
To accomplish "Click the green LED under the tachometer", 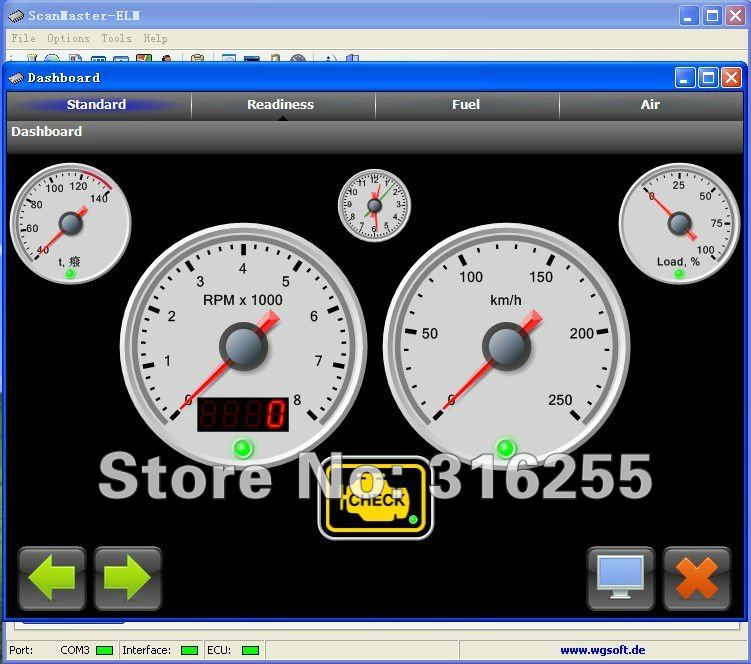I will click(243, 449).
